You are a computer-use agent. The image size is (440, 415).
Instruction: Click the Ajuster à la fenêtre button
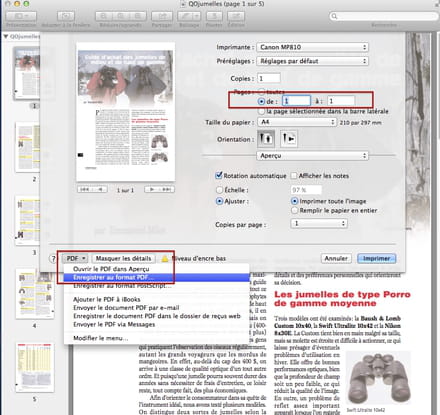click(66, 16)
